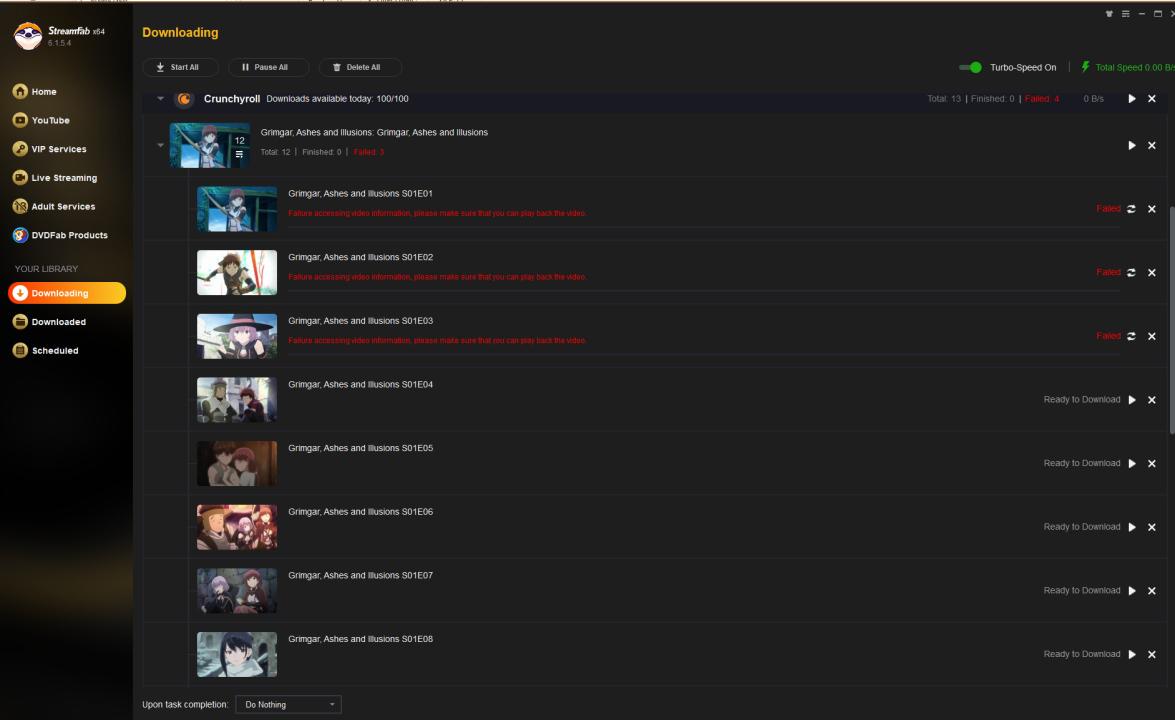Click 'Ready to Download' status for S01E06
Screen dimensions: 1175x720
[1082, 527]
